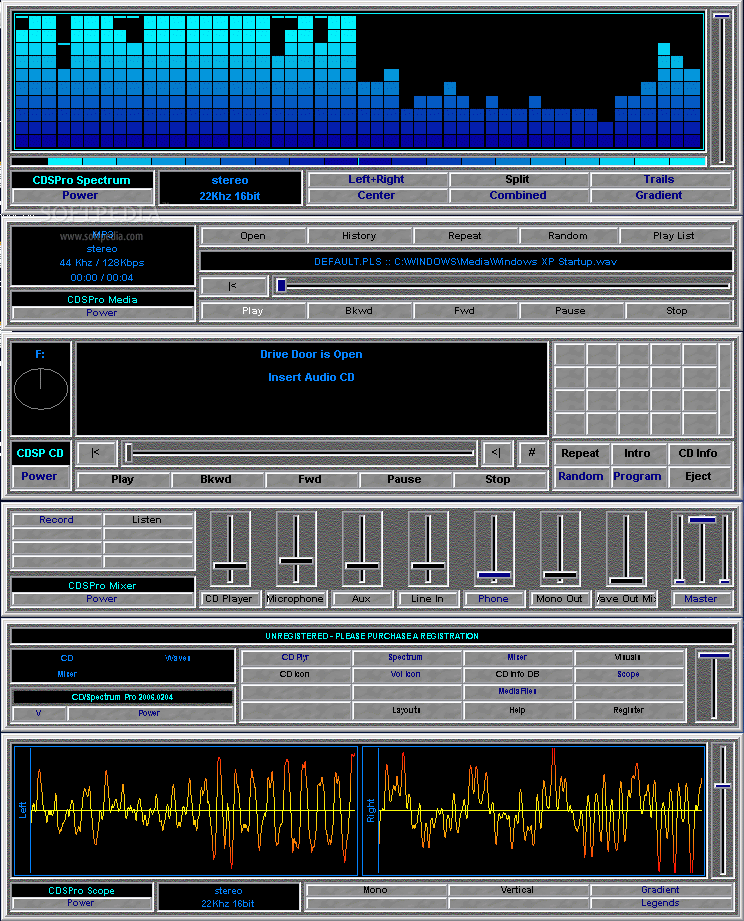Toggle Random in the CD player
The height and width of the screenshot is (921, 744).
coord(581,476)
